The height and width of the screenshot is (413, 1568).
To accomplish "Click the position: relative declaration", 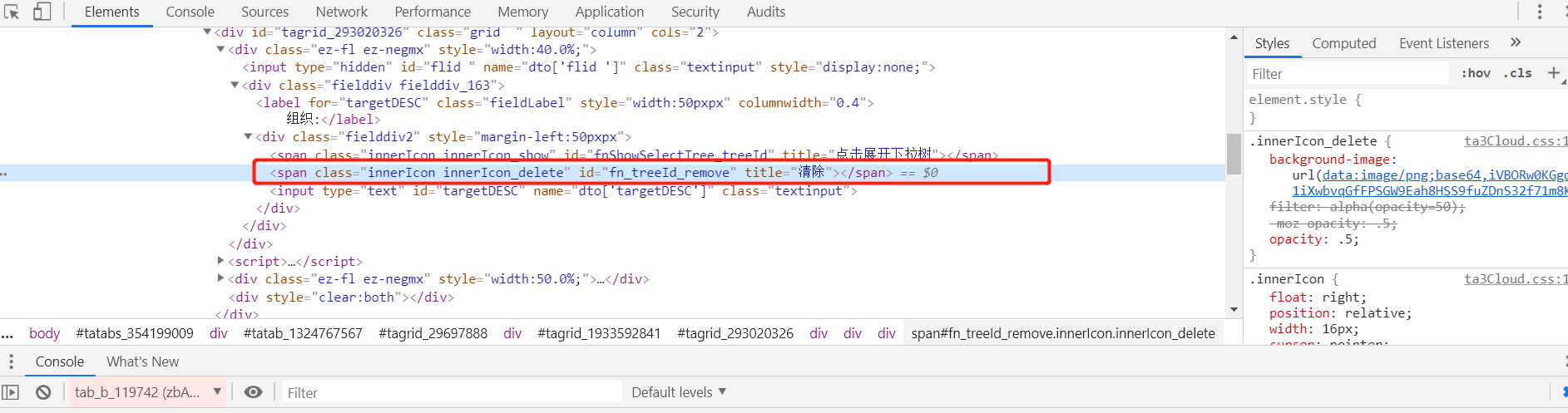I will (1340, 313).
